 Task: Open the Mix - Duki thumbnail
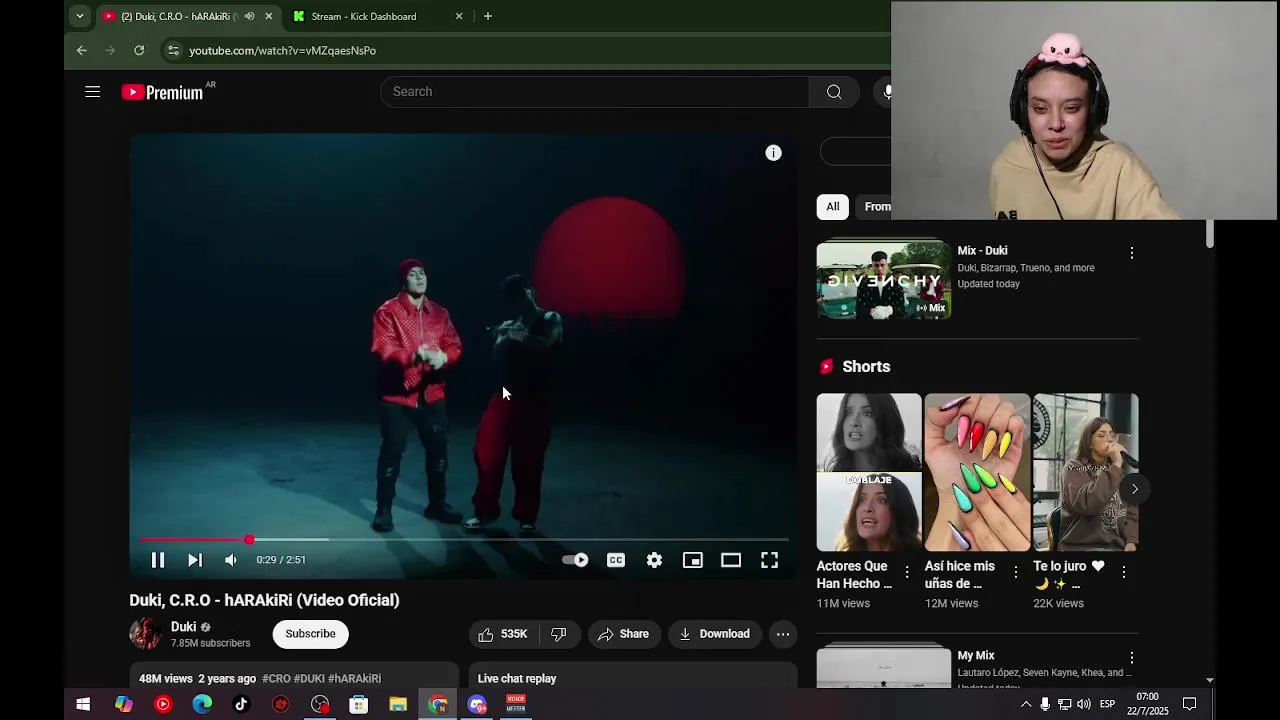tap(884, 280)
